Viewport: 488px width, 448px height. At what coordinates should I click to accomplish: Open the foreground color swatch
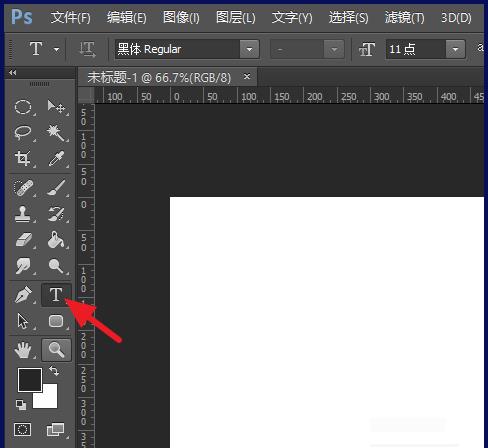pos(30,380)
